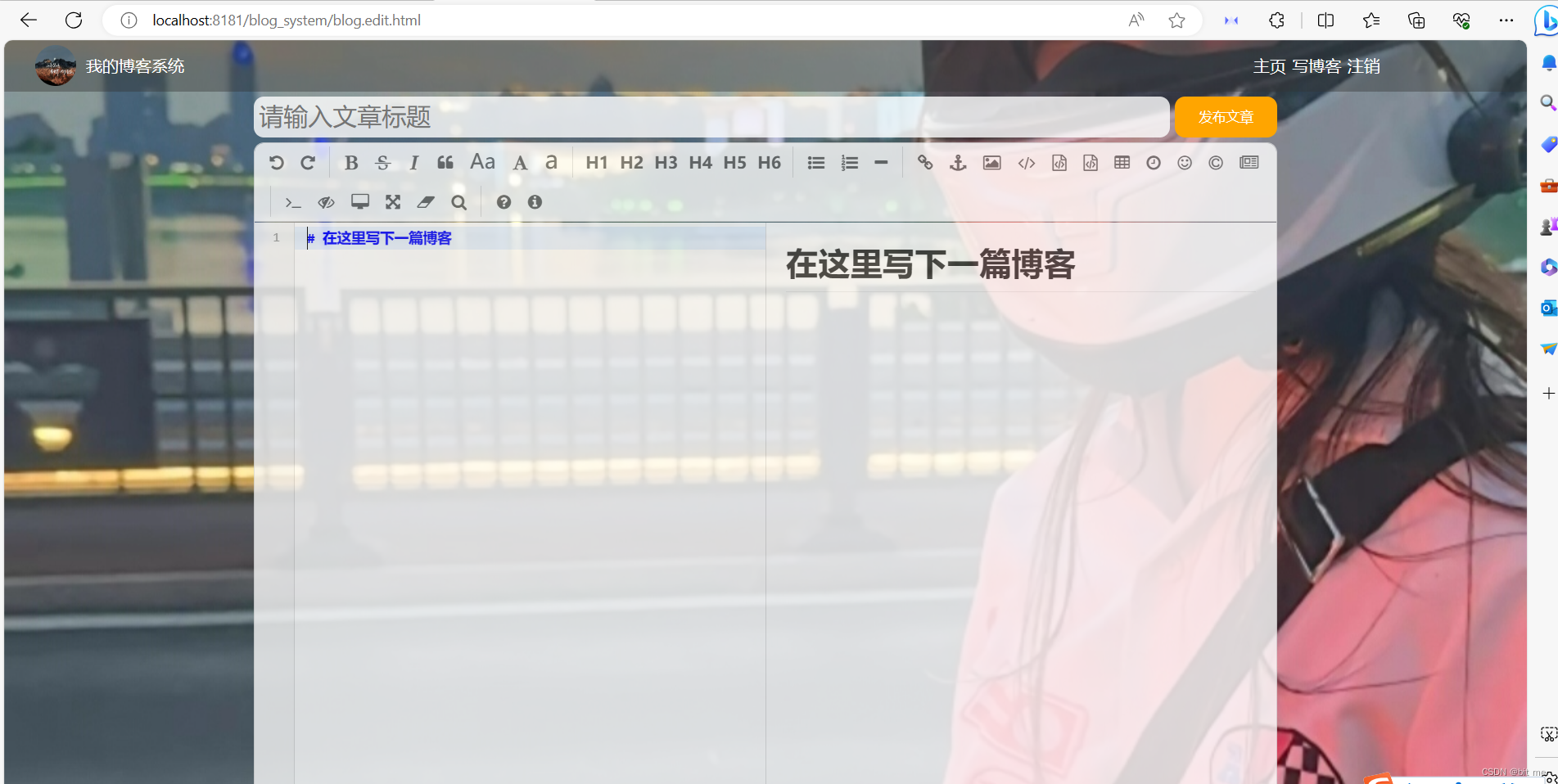View site information icon
Viewport: 1558px width, 784px height.
click(x=129, y=20)
